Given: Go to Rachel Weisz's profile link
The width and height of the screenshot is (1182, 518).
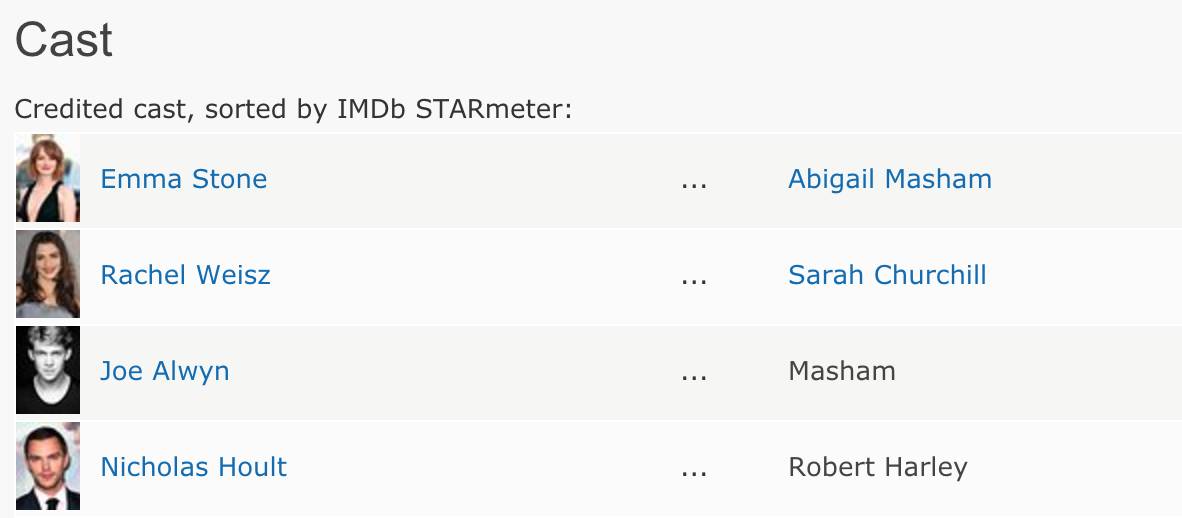Looking at the screenshot, I should click(x=185, y=275).
